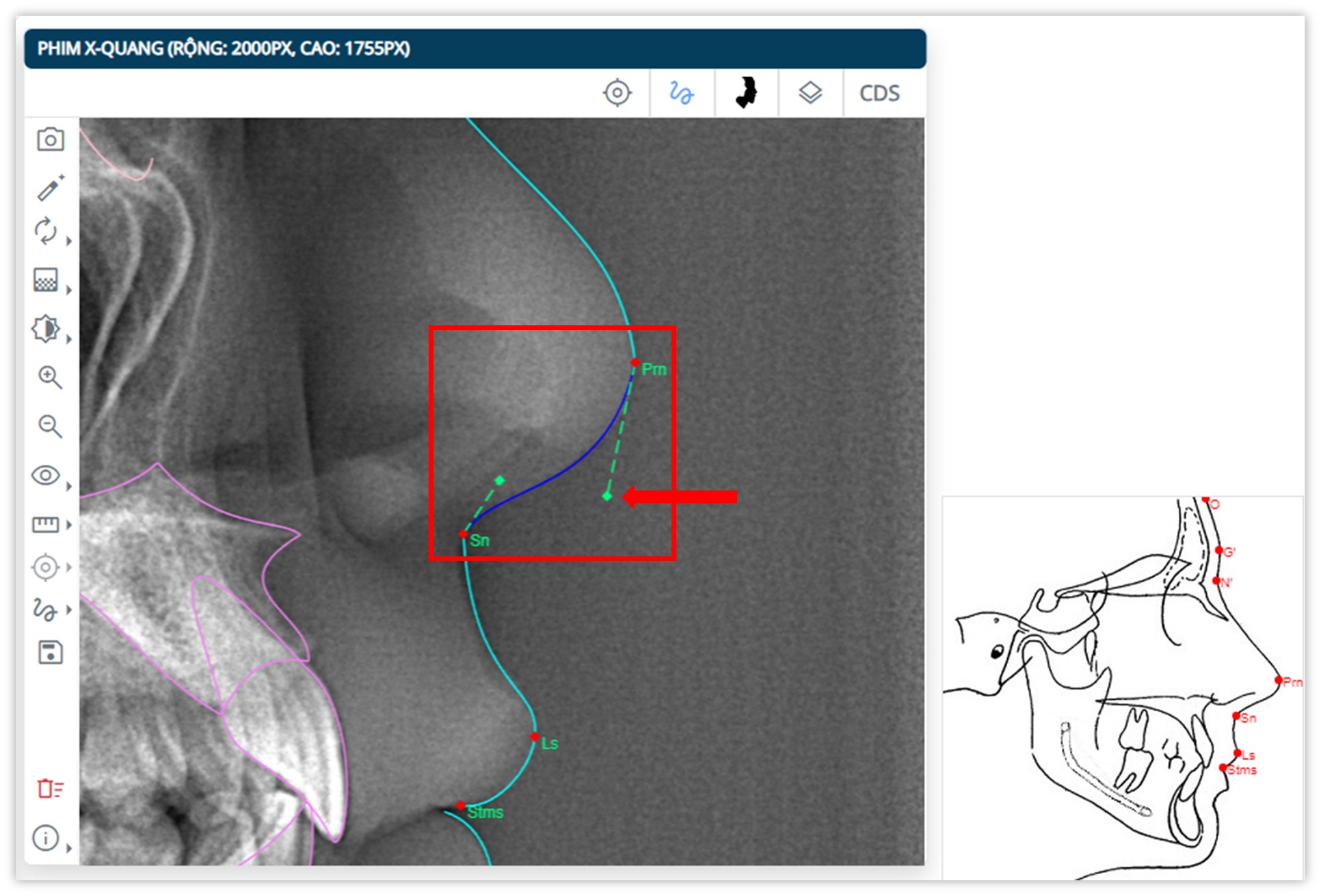Click the camera capture icon
This screenshot has width=1321, height=896.
pyautogui.click(x=50, y=139)
